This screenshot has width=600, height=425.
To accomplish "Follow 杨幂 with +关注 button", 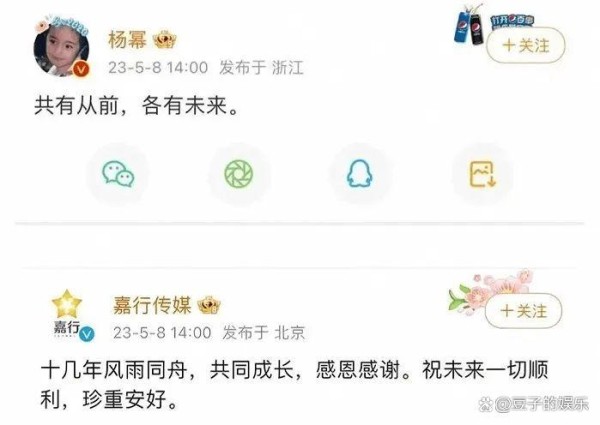I will (526, 46).
